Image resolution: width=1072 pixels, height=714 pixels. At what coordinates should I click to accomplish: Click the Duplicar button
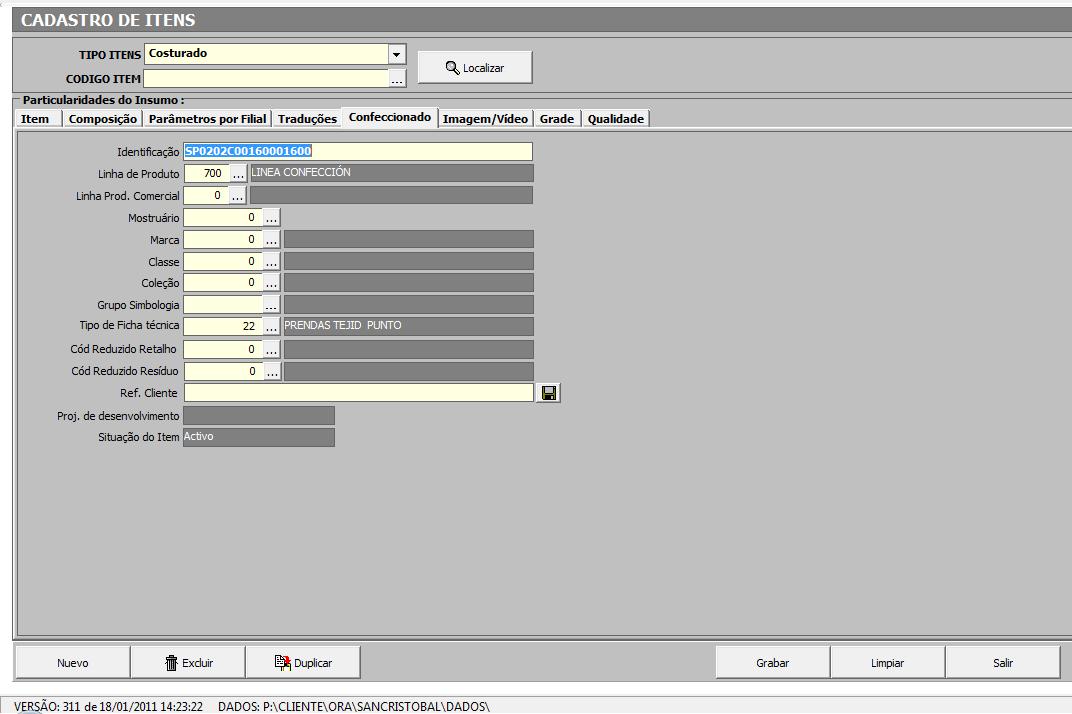click(303, 662)
